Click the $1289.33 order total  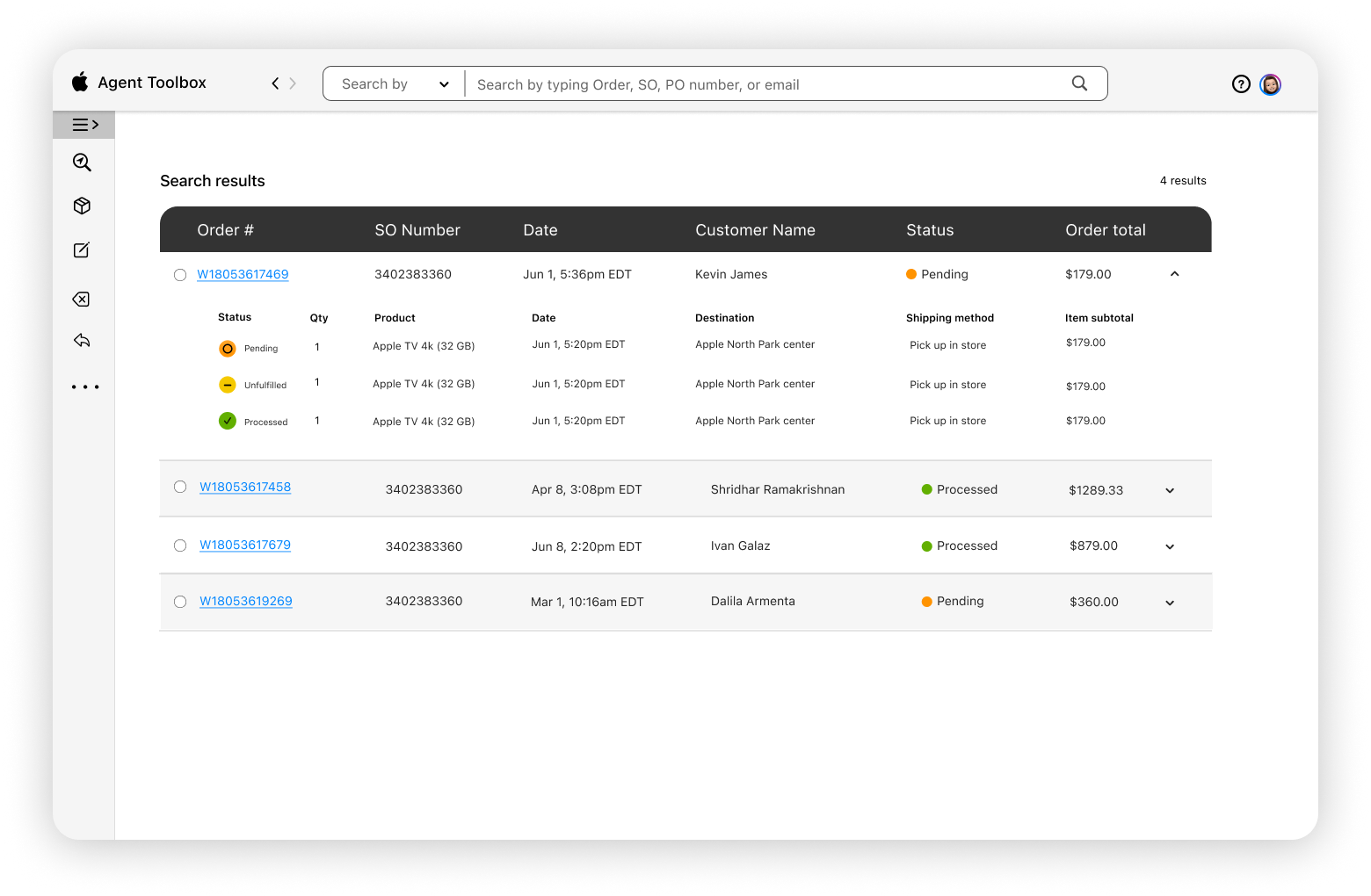click(1096, 490)
